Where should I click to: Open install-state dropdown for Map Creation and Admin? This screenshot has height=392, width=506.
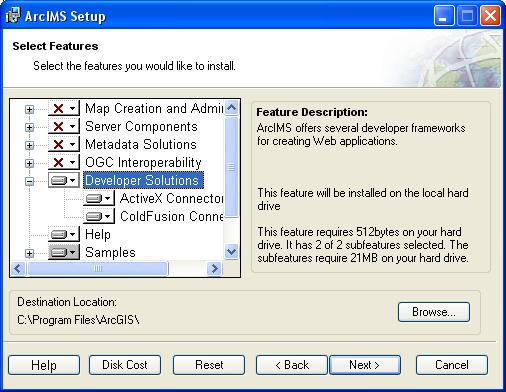click(x=64, y=108)
